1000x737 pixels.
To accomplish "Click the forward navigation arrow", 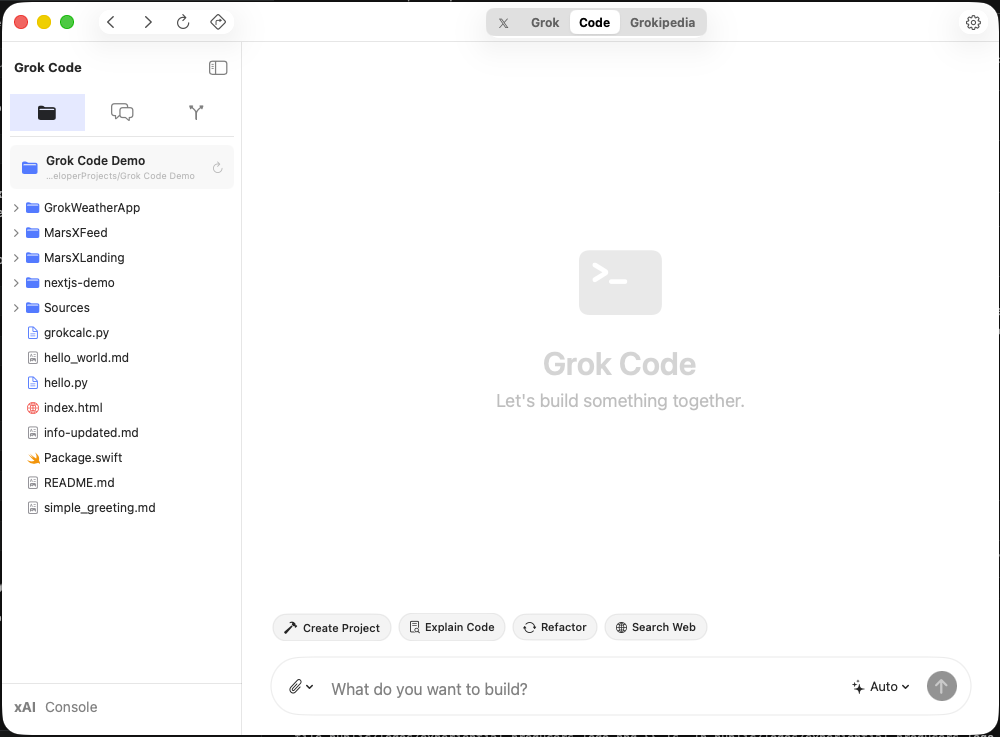I will coord(147,21).
